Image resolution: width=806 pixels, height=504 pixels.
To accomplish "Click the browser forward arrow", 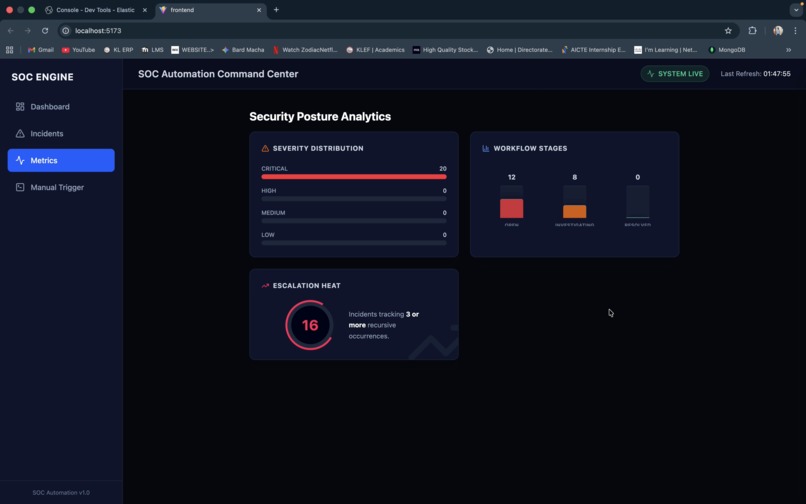I will [x=28, y=31].
